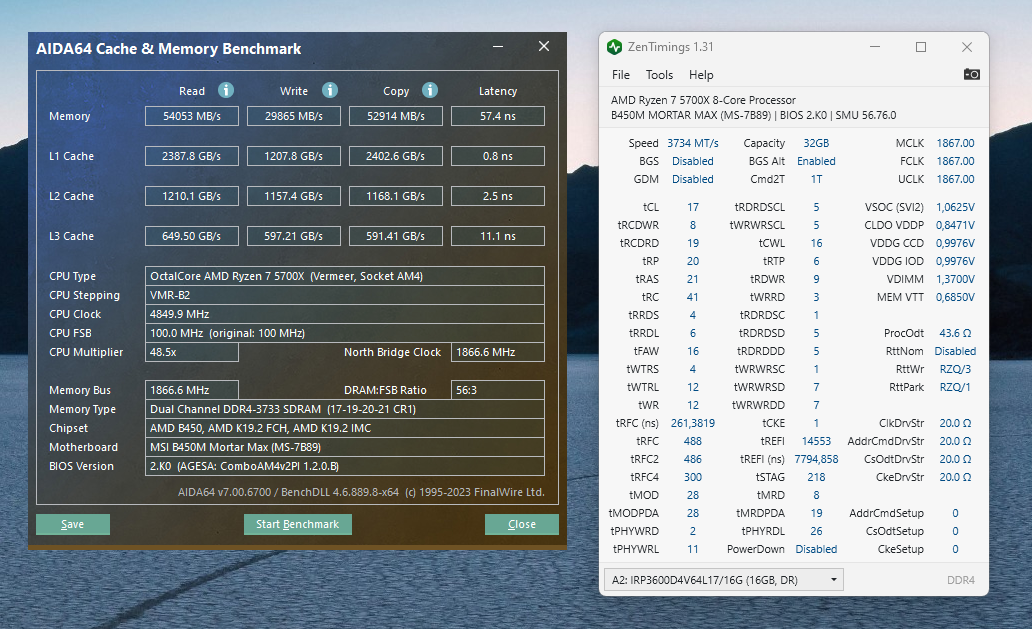Click the MCLK value 1867.00
The width and height of the screenshot is (1032, 629).
955,143
